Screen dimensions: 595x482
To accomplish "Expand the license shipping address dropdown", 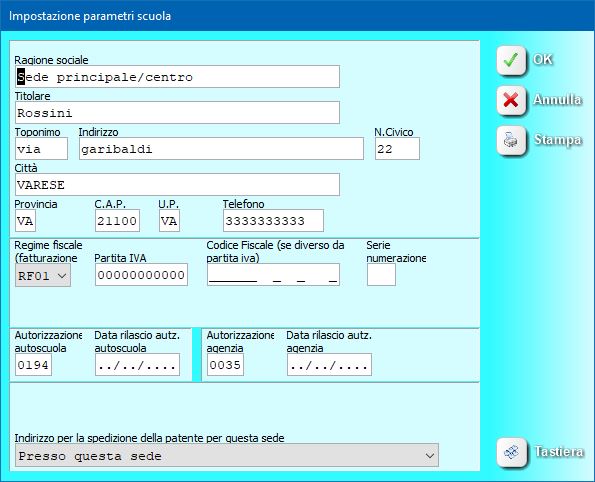I will pyautogui.click(x=227, y=455).
